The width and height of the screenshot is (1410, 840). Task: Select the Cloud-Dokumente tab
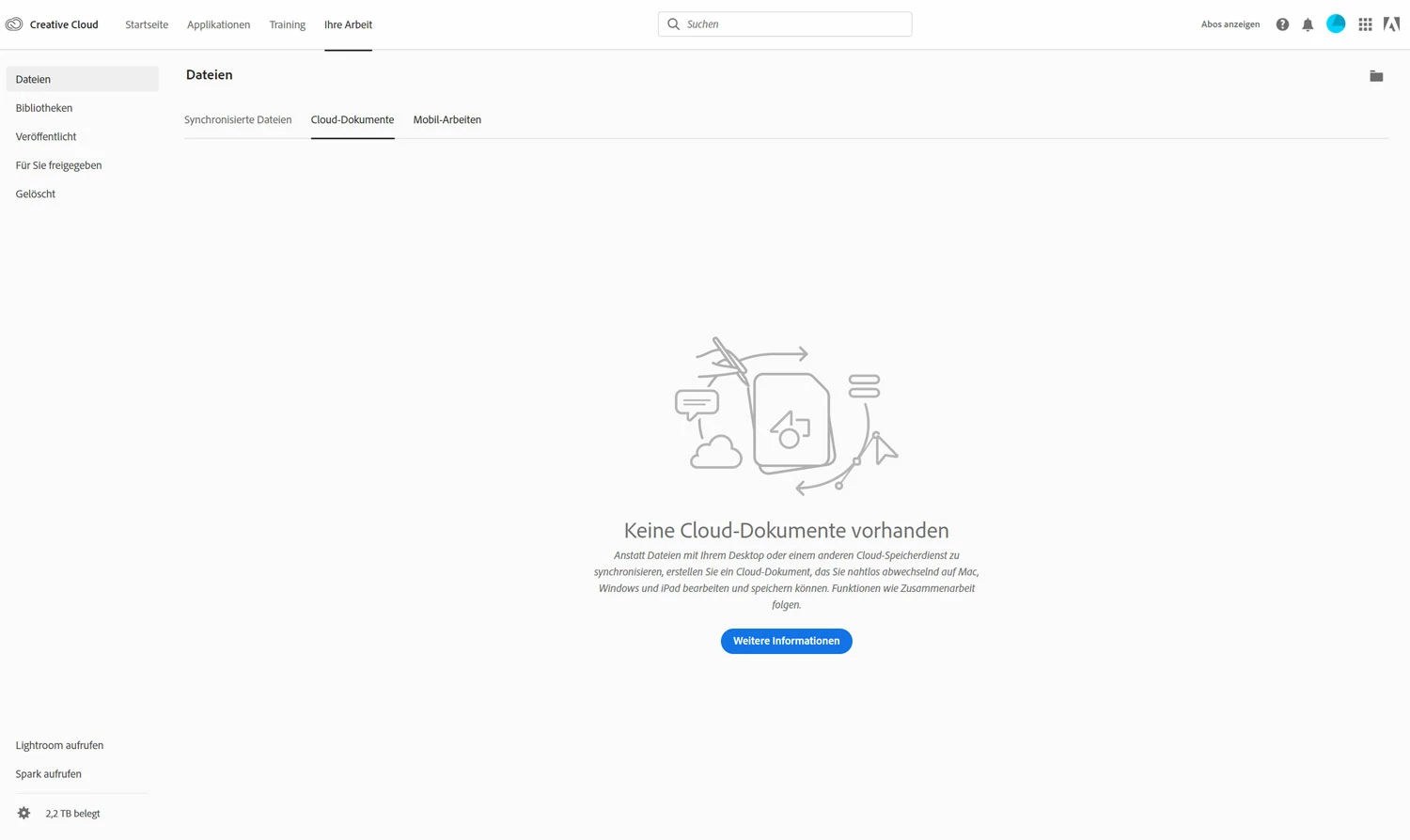352,119
